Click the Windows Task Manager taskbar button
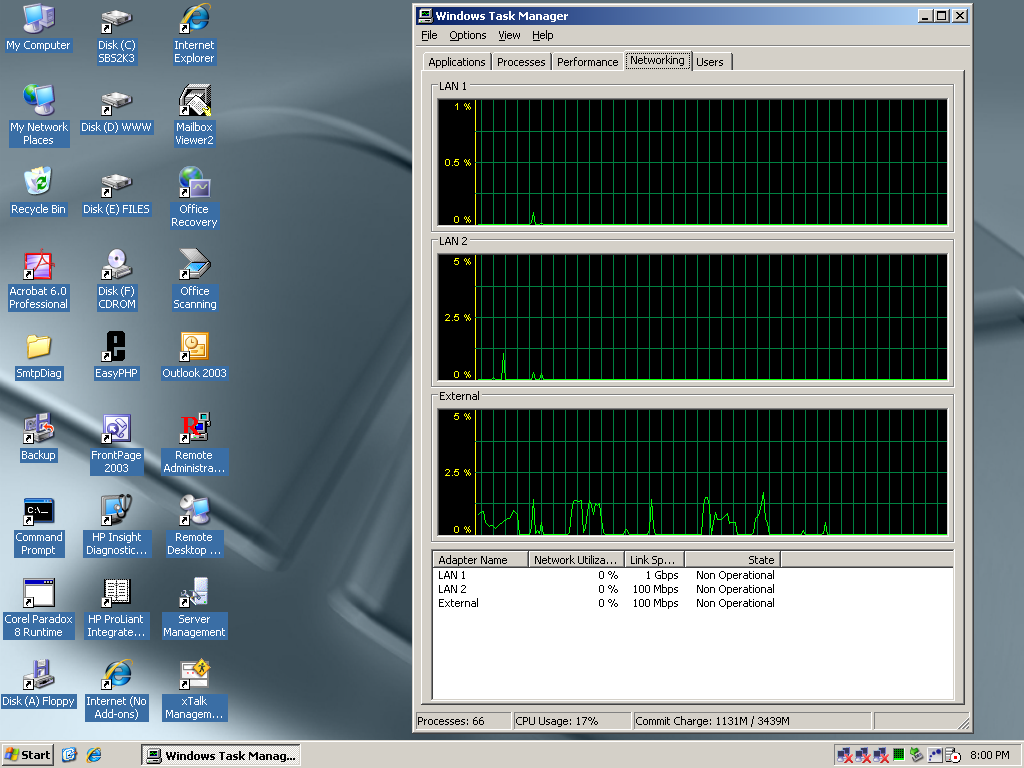Viewport: 1024px width, 768px height. coord(221,756)
